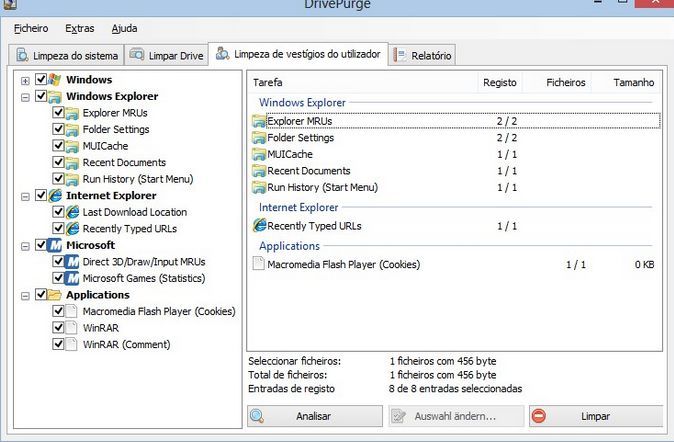Click the Auswahl ändern... button

[456, 416]
